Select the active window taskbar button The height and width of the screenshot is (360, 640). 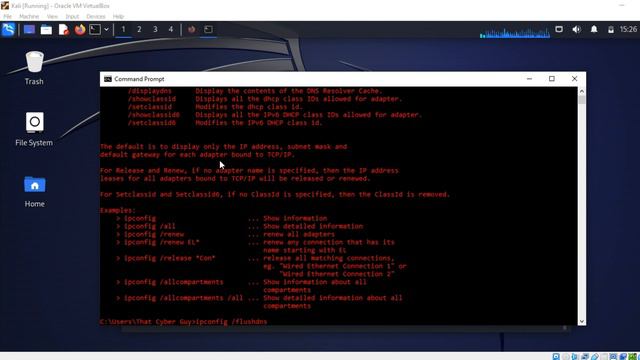[208, 29]
